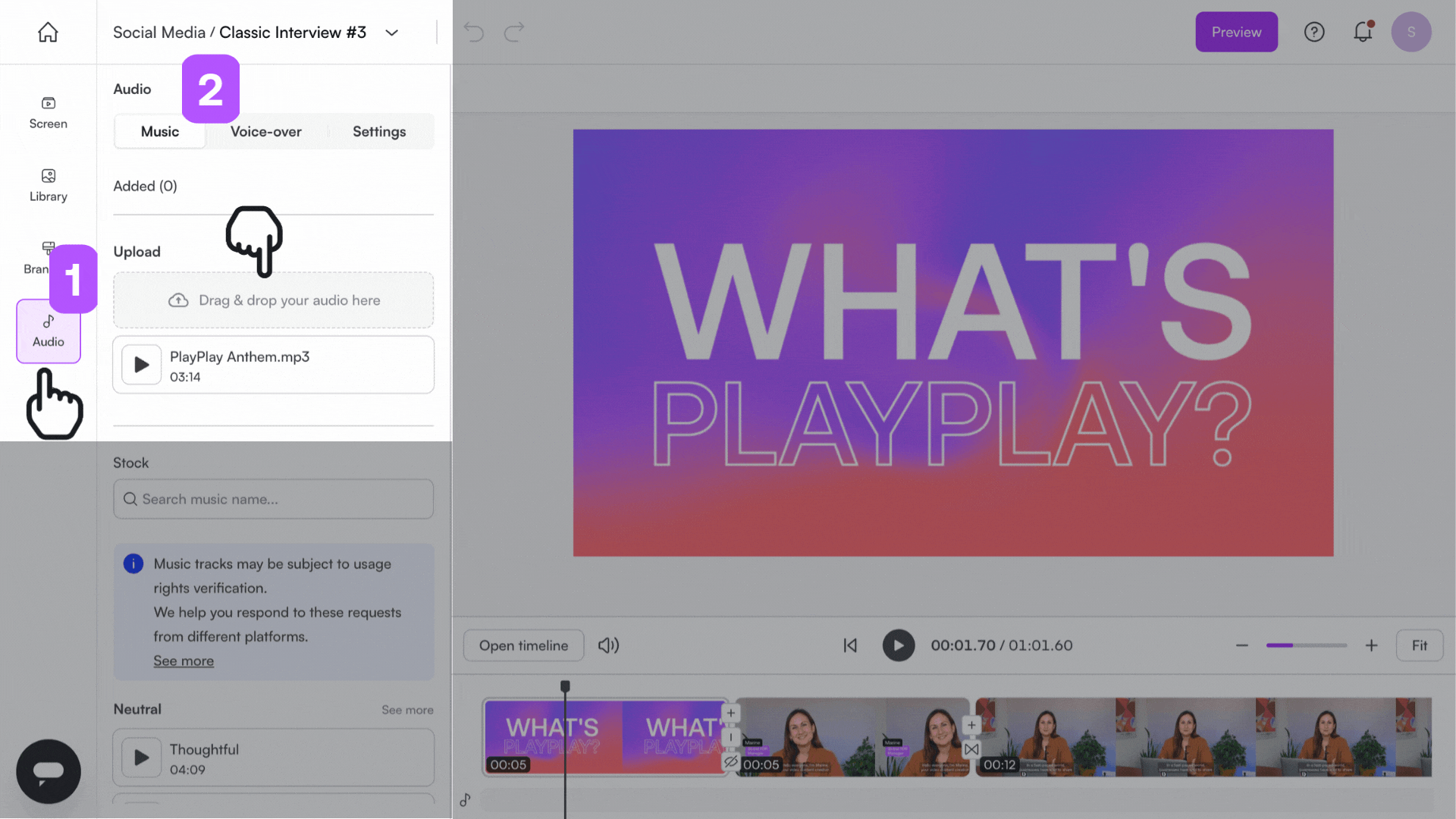Go to the home page icon
This screenshot has width=1456, height=819.
(x=48, y=32)
